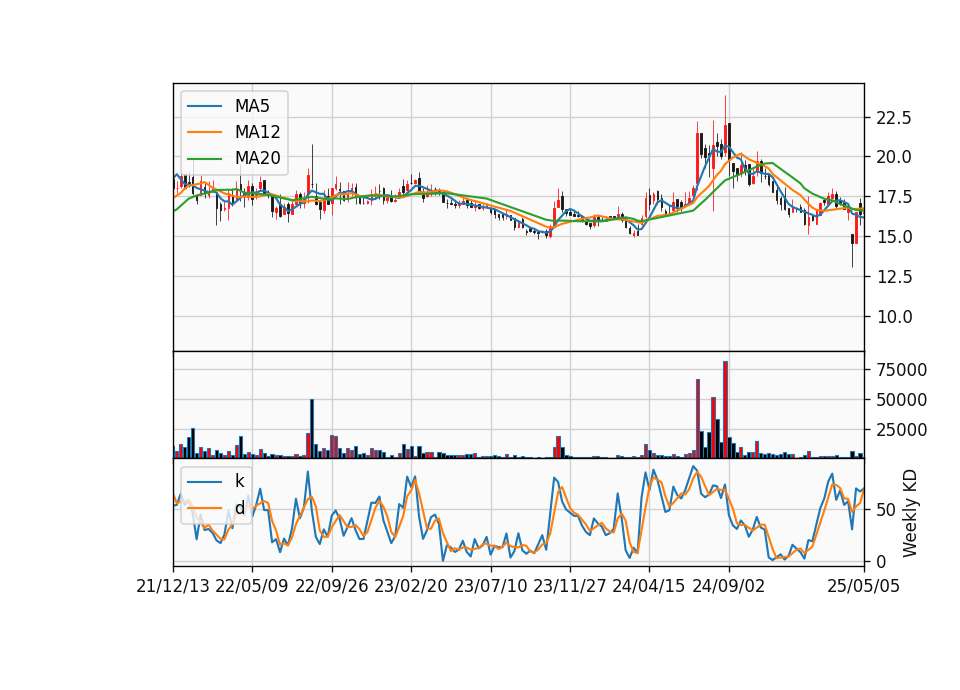960x690 pixels.
Task: Click the 50 tick on KD axis
Action: click(x=886, y=509)
